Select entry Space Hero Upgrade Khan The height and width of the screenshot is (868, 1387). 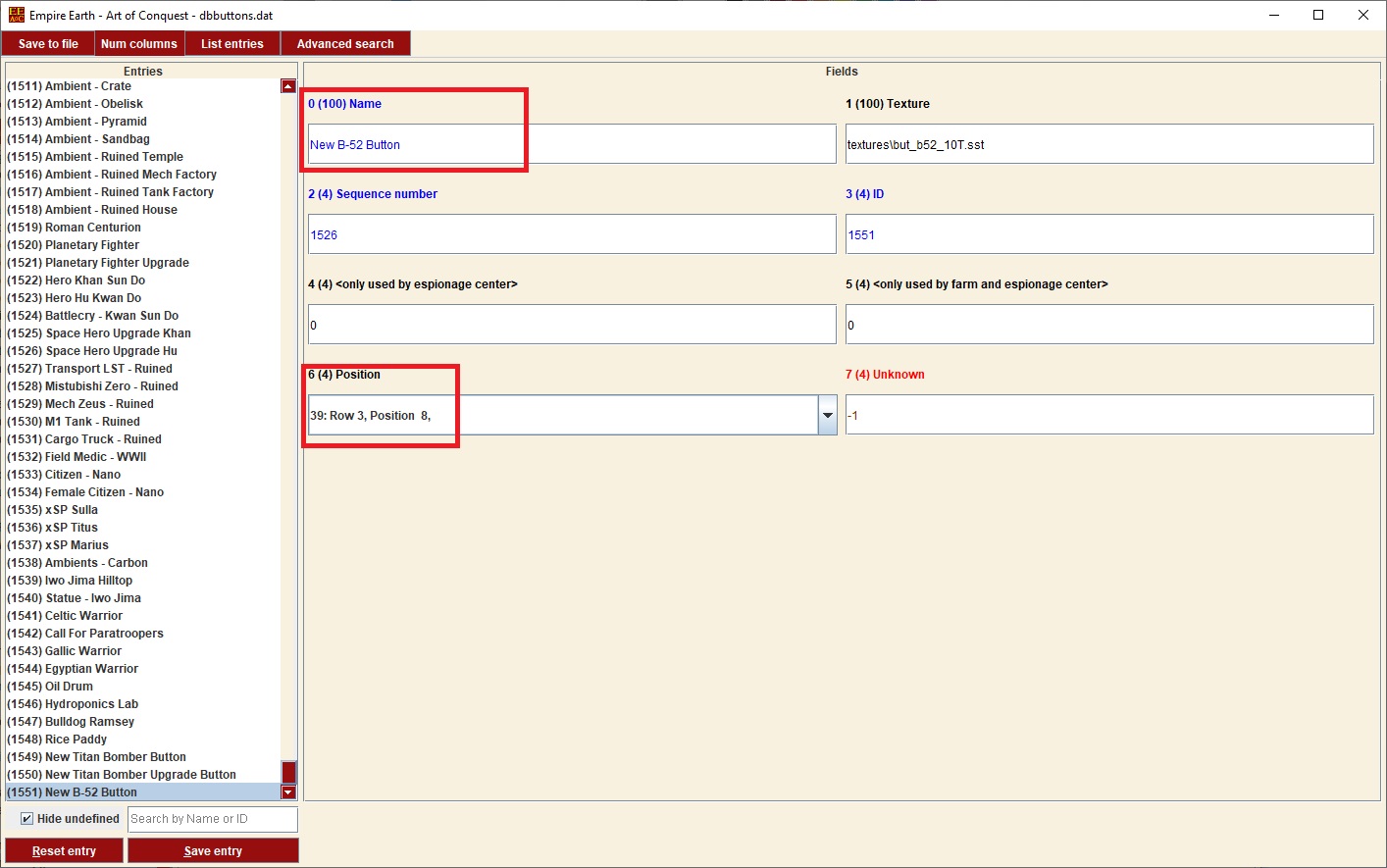(143, 333)
